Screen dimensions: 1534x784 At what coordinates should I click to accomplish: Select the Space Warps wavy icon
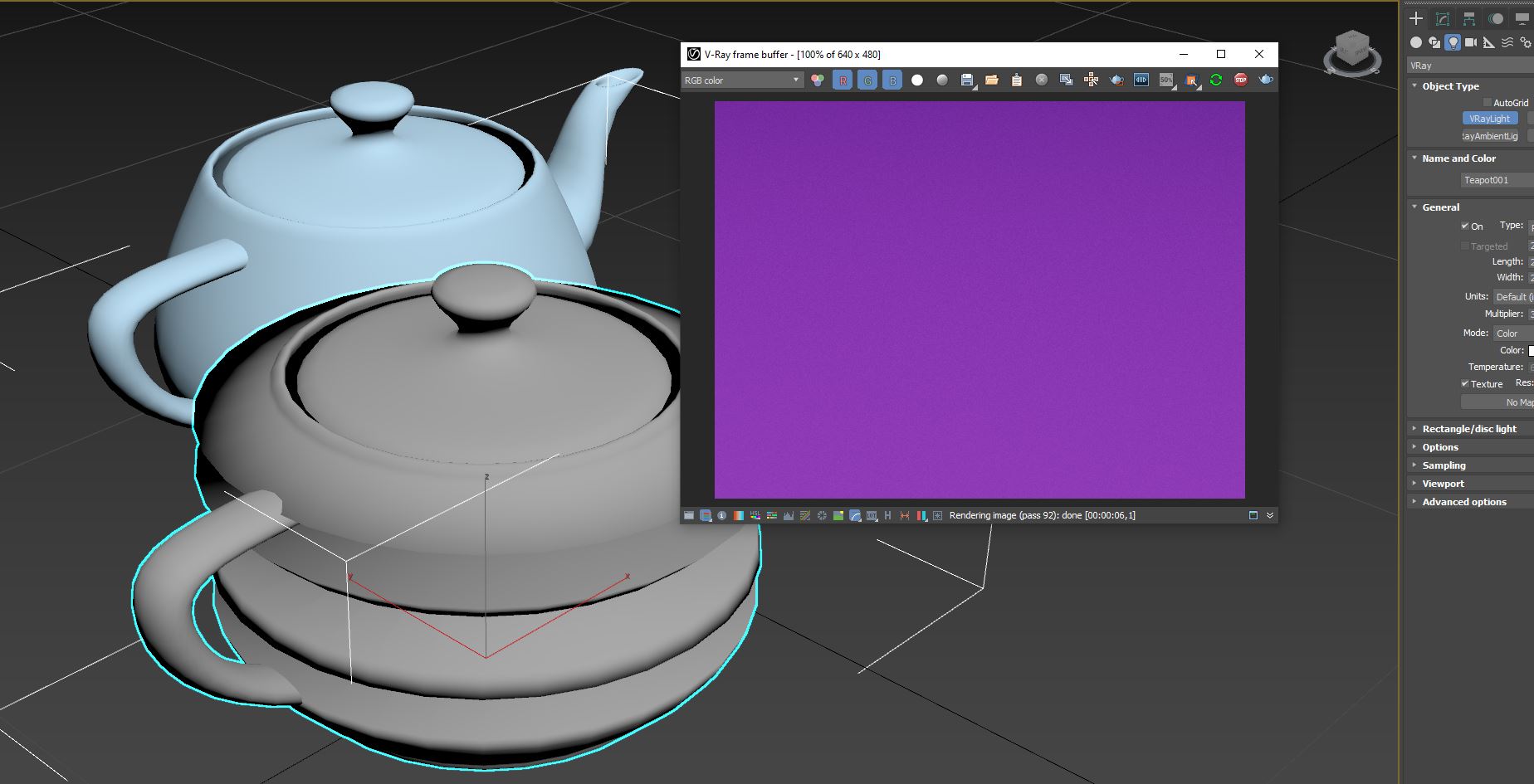coord(1507,42)
